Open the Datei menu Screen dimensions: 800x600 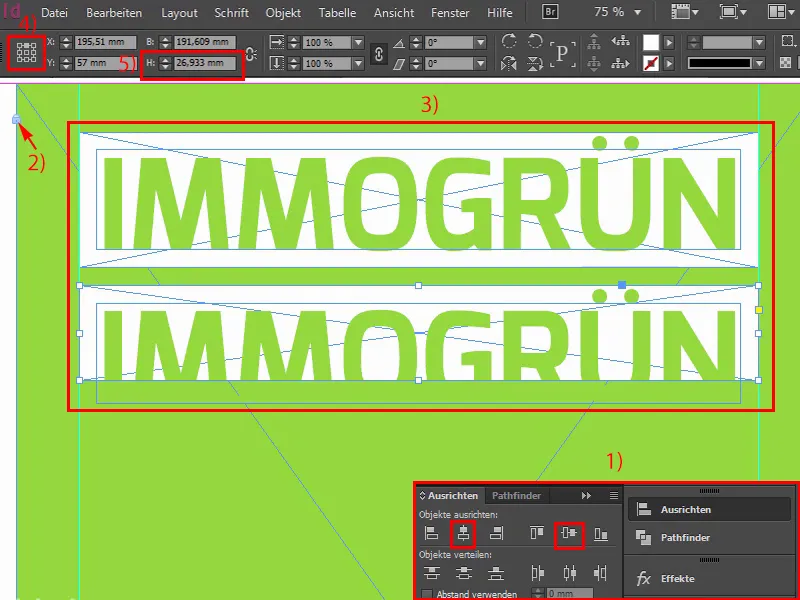pyautogui.click(x=54, y=13)
